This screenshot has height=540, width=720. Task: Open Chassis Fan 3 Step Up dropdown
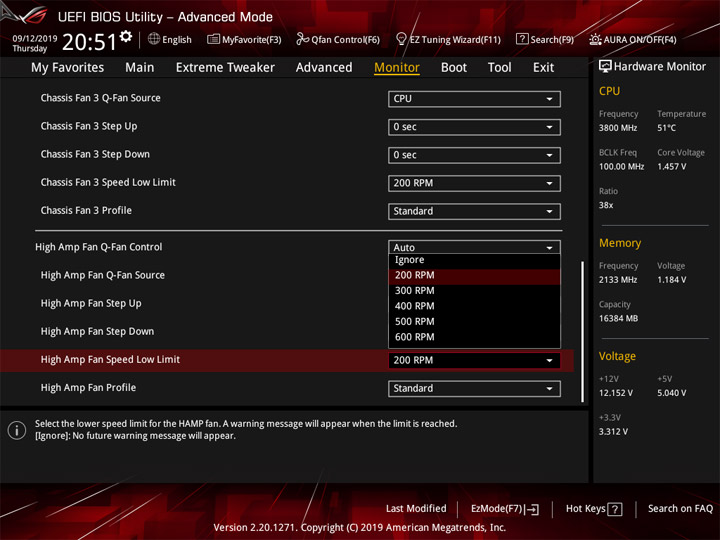point(474,127)
